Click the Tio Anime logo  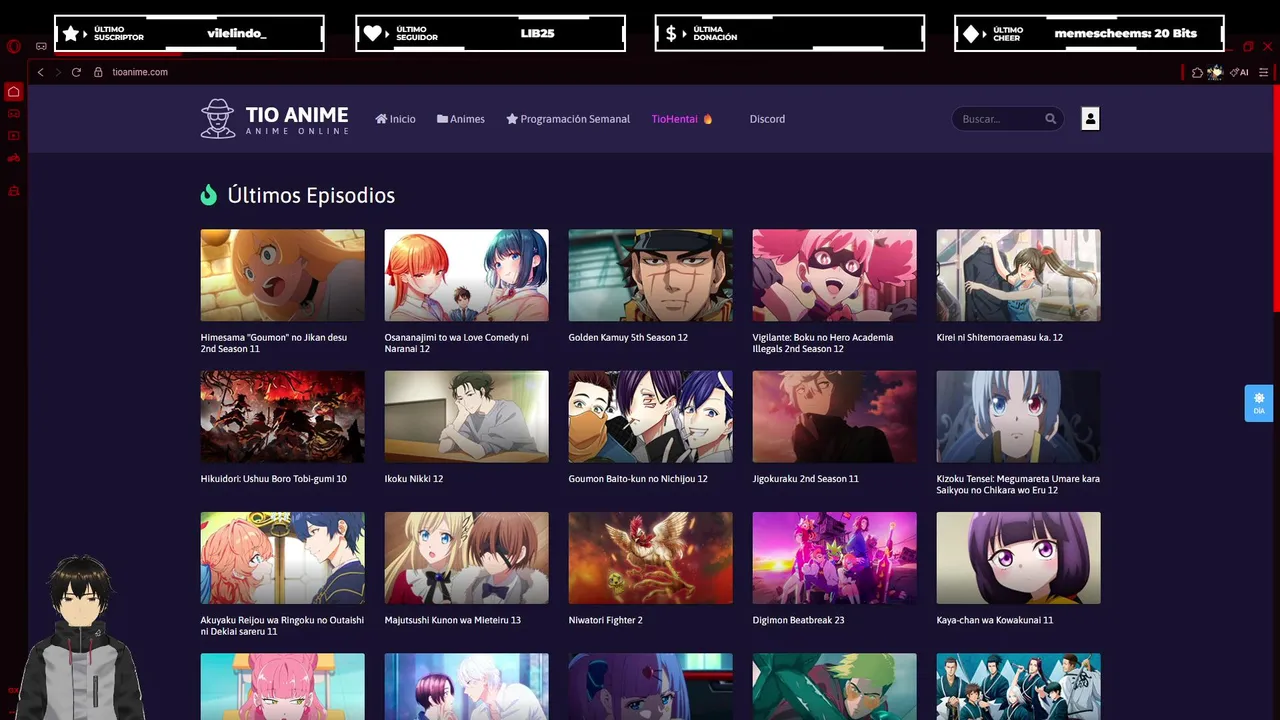point(275,118)
